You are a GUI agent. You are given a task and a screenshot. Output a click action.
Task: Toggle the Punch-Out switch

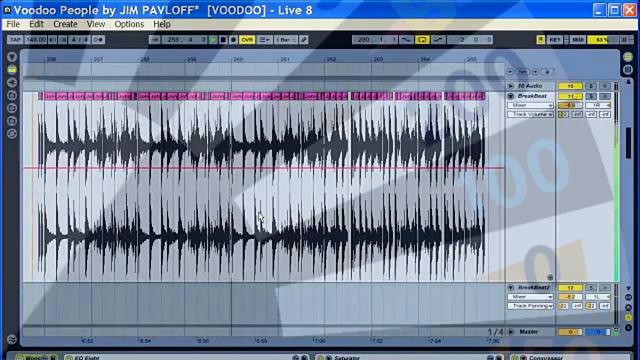point(438,40)
